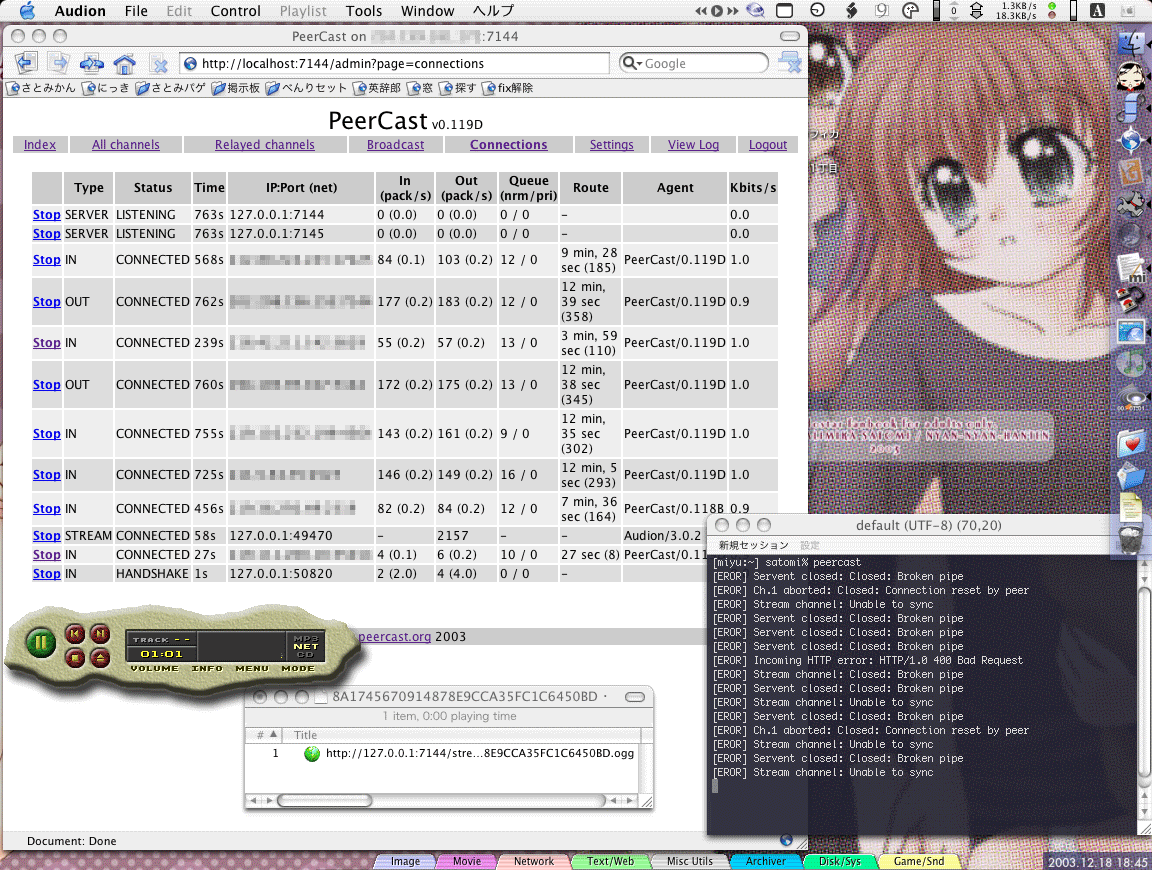The image size is (1152, 870).
Task: Open the MENU popup on Audion
Action: [252, 669]
